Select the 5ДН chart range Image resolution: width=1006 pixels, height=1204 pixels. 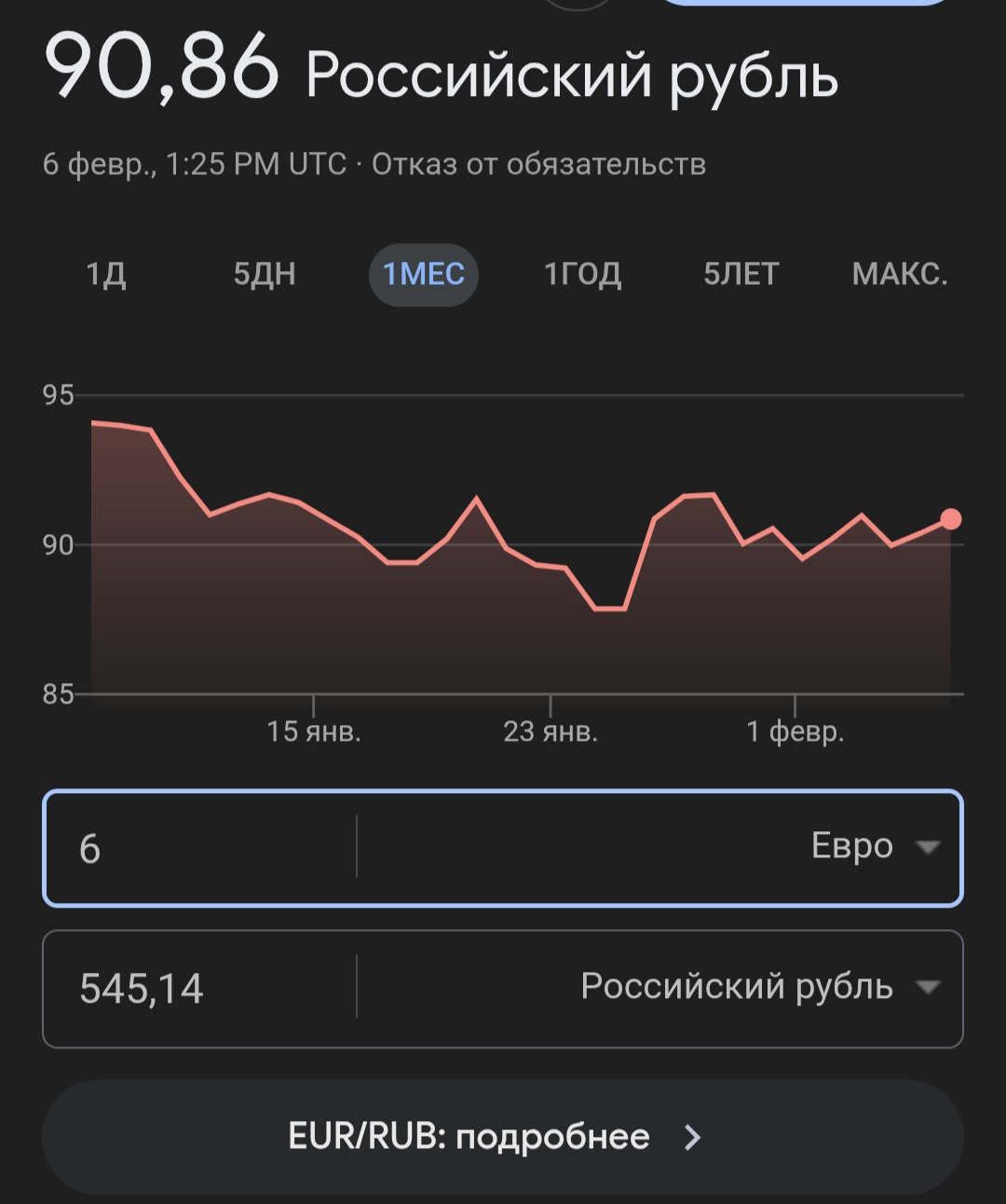[x=265, y=275]
